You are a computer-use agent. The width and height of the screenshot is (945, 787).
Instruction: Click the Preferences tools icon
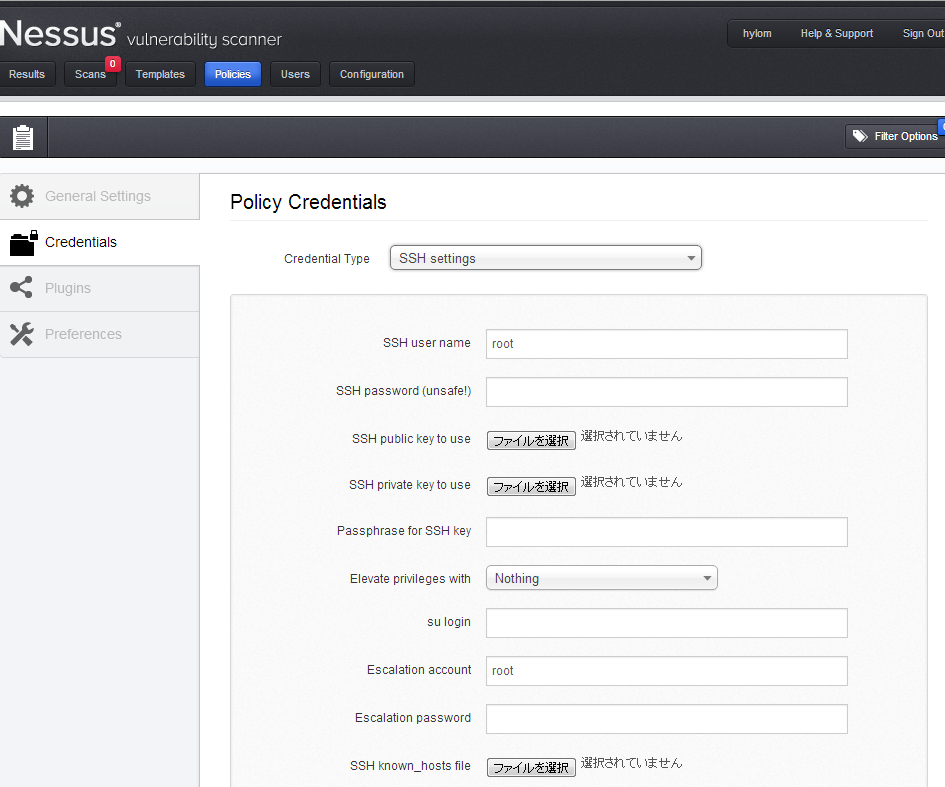pyautogui.click(x=22, y=334)
